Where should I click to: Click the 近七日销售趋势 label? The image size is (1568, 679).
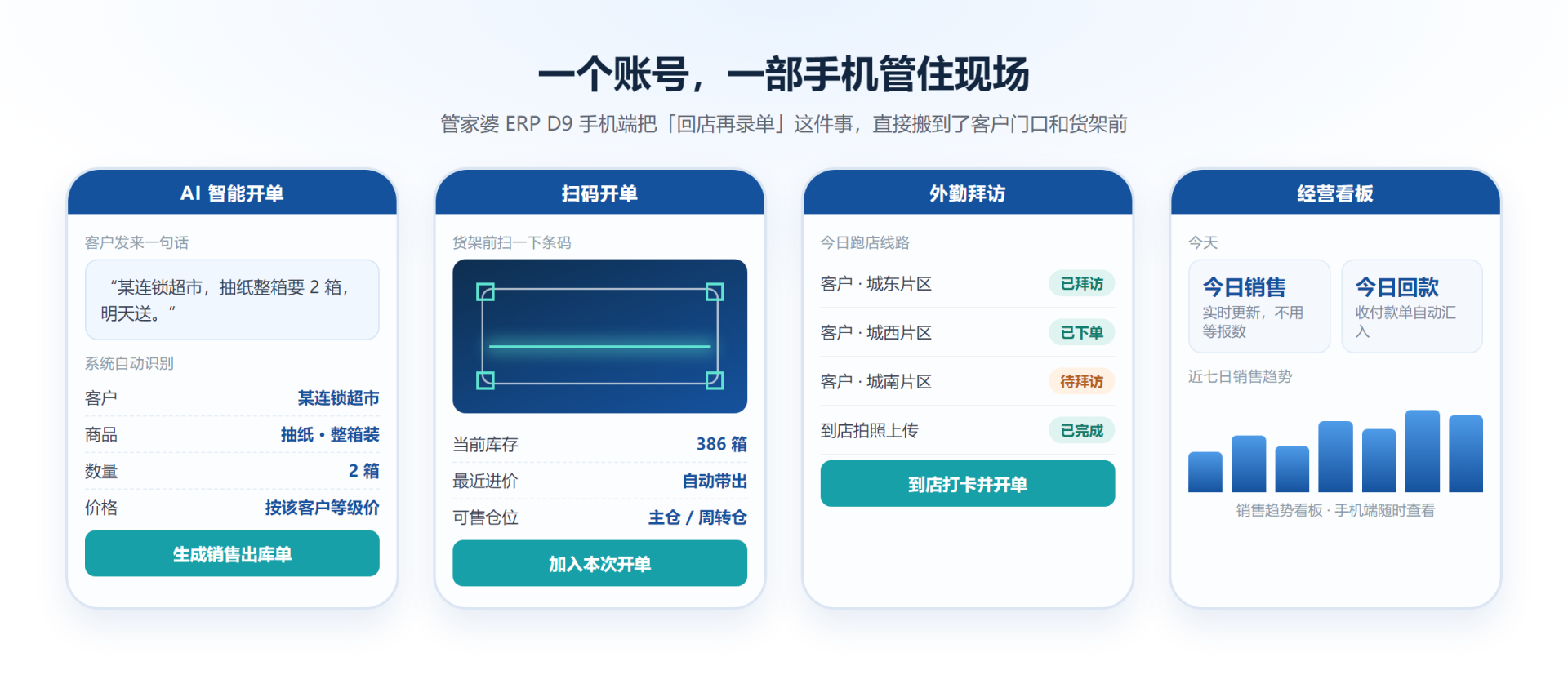[x=1240, y=376]
